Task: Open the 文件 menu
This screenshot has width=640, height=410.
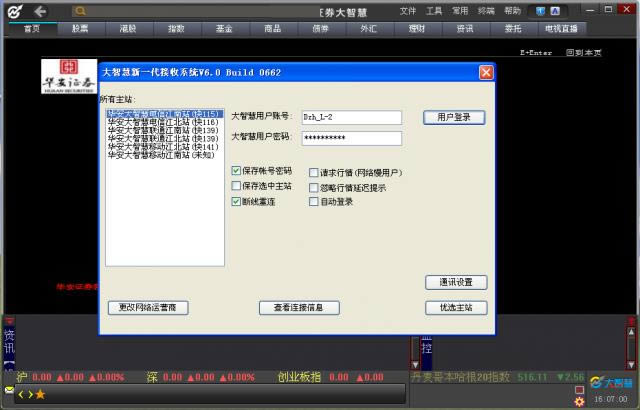Action: (x=407, y=11)
